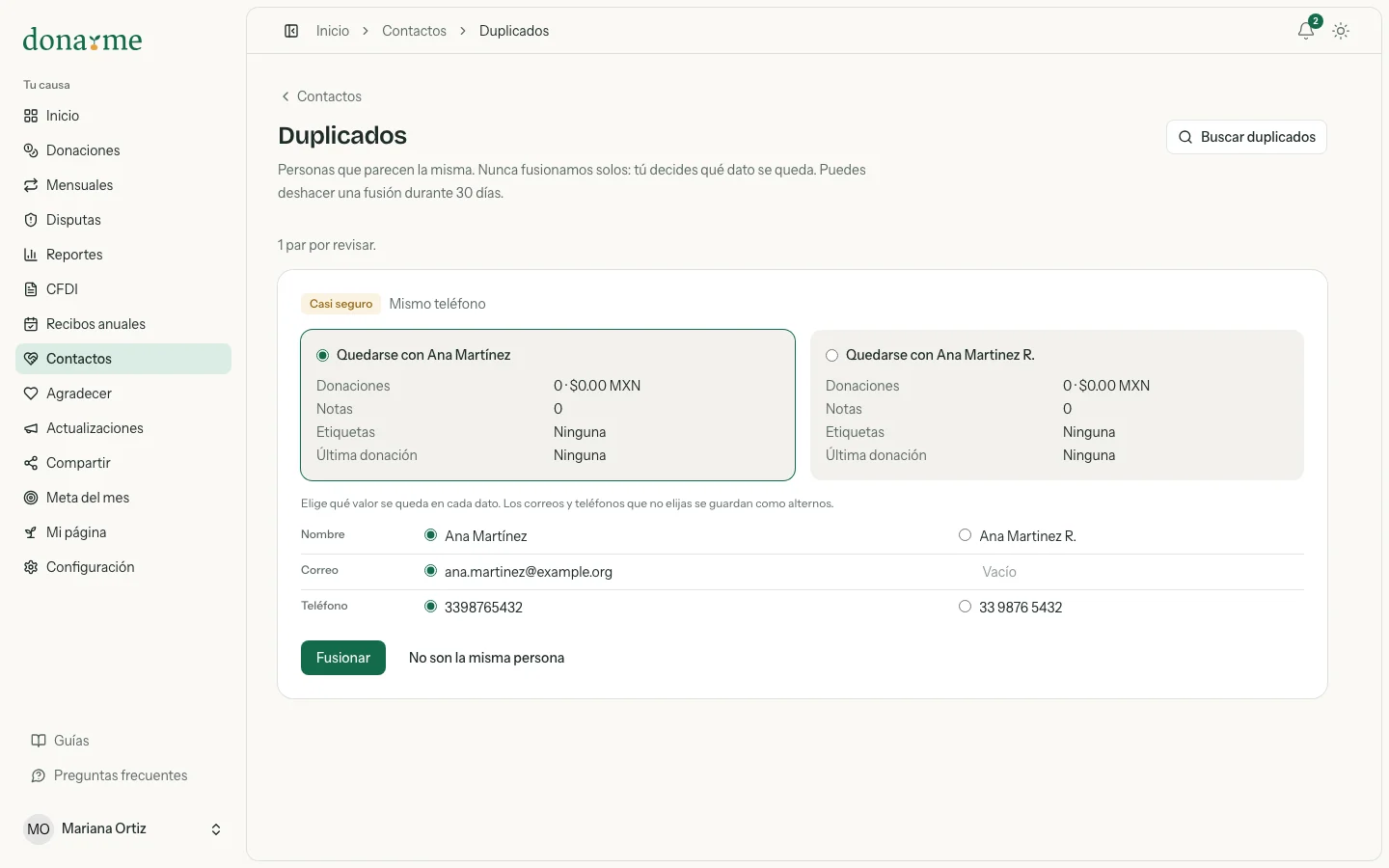The height and width of the screenshot is (868, 1389).
Task: Click the Vacío email placeholder text
Action: [999, 572]
